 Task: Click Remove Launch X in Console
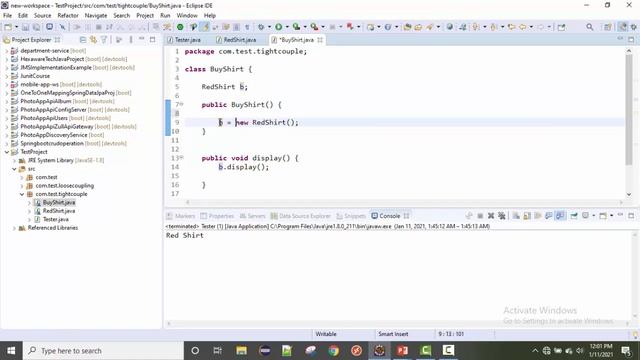pyautogui.click(x=491, y=216)
